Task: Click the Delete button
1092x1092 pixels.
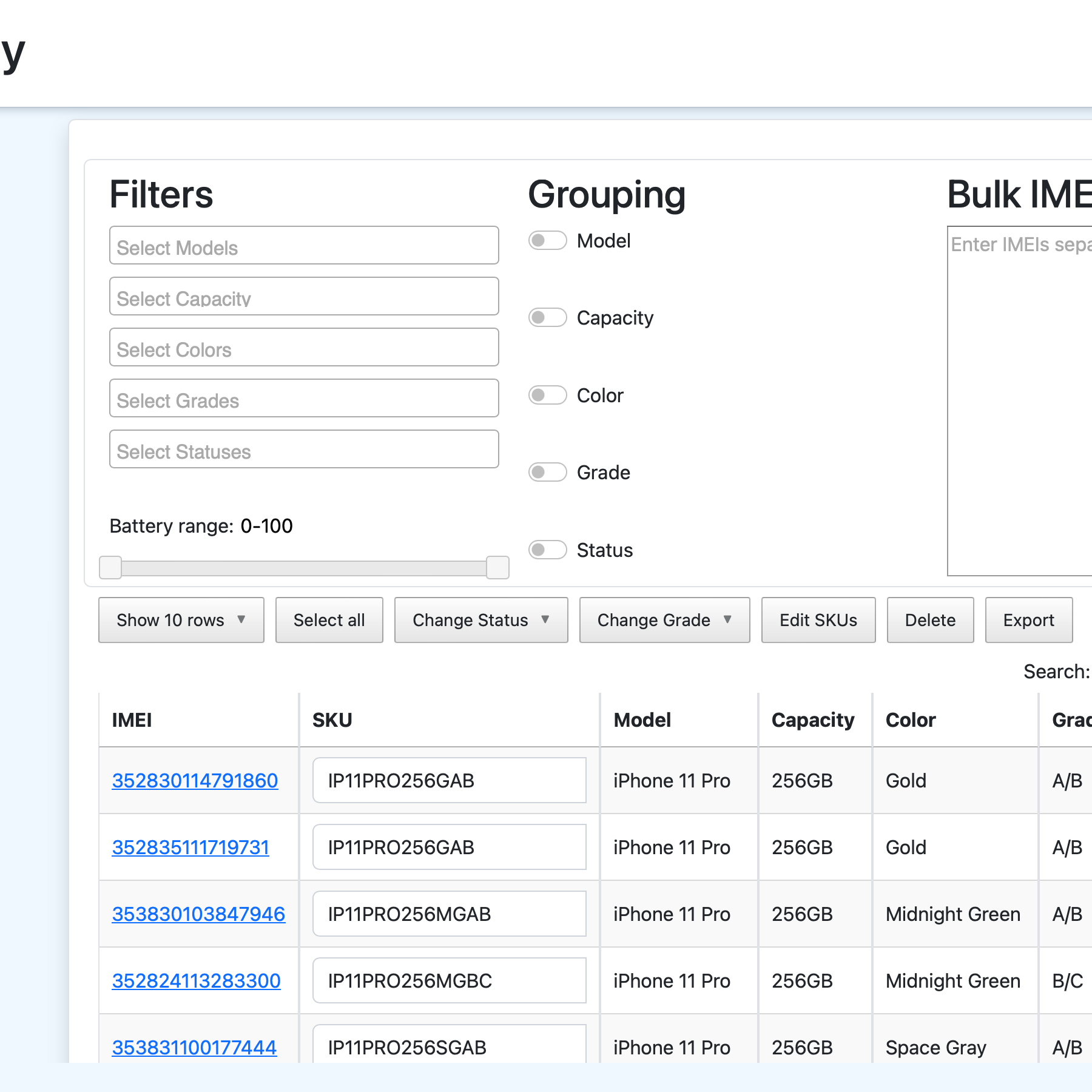Action: (x=931, y=620)
